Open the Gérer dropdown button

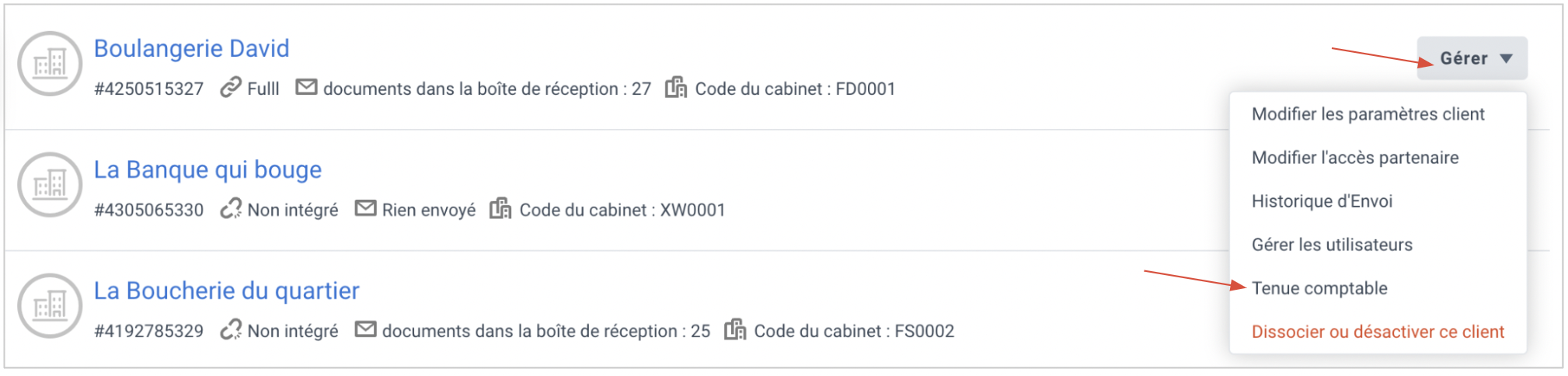coord(1472,58)
